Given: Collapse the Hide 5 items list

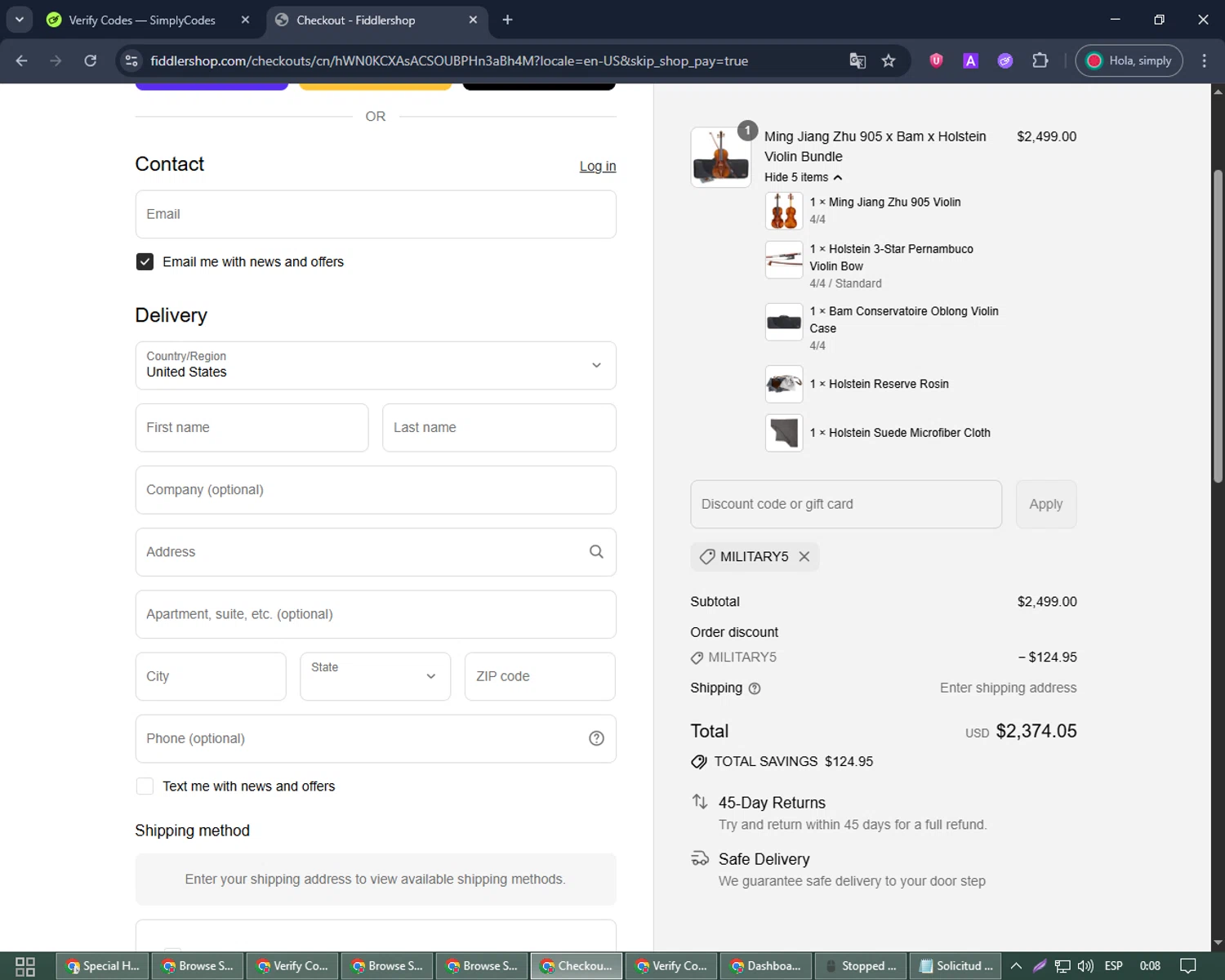Looking at the screenshot, I should [x=803, y=177].
